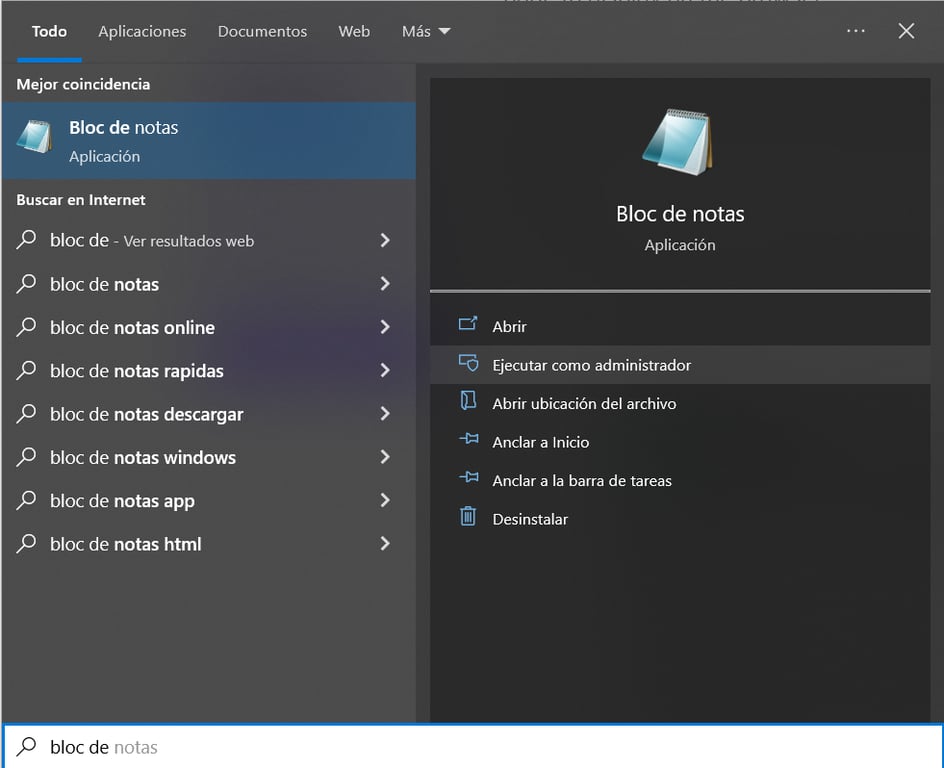Switch to the Aplicaciones tab
The width and height of the screenshot is (944, 768).
click(x=141, y=31)
